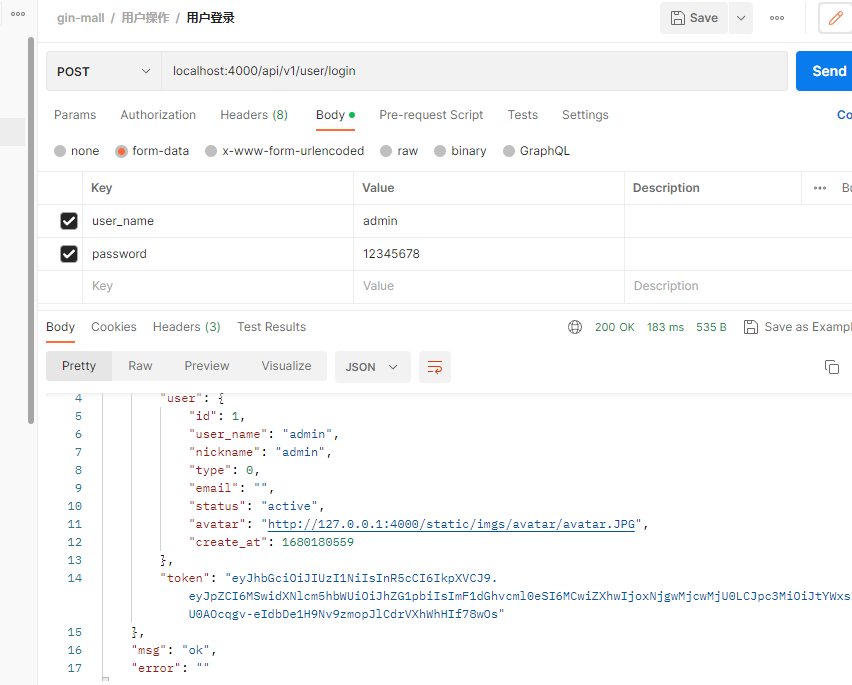Screen dimensions: 852x685
Task: Click the "msg": "ok" line
Action: [x=174, y=650]
